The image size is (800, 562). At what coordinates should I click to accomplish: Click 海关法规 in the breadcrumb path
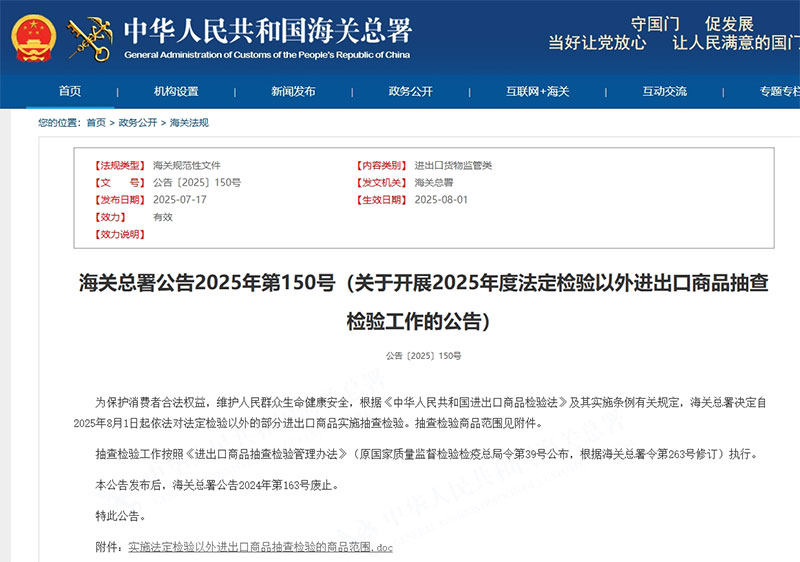click(x=189, y=123)
